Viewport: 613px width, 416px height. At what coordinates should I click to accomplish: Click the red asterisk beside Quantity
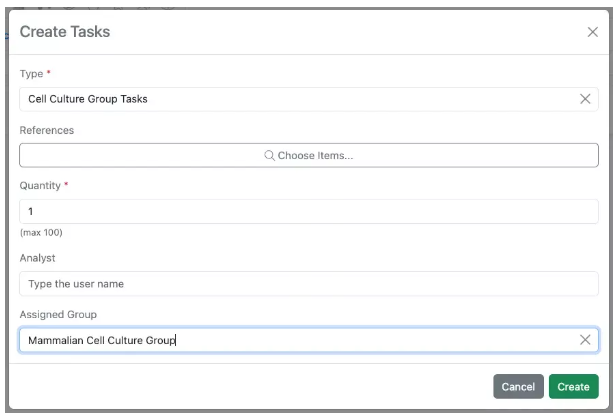64,185
